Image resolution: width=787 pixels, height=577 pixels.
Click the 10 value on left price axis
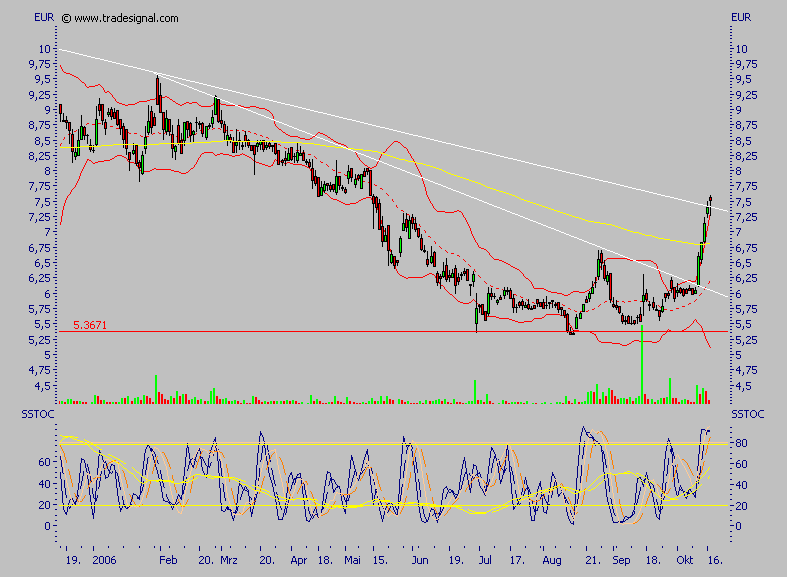[x=44, y=48]
